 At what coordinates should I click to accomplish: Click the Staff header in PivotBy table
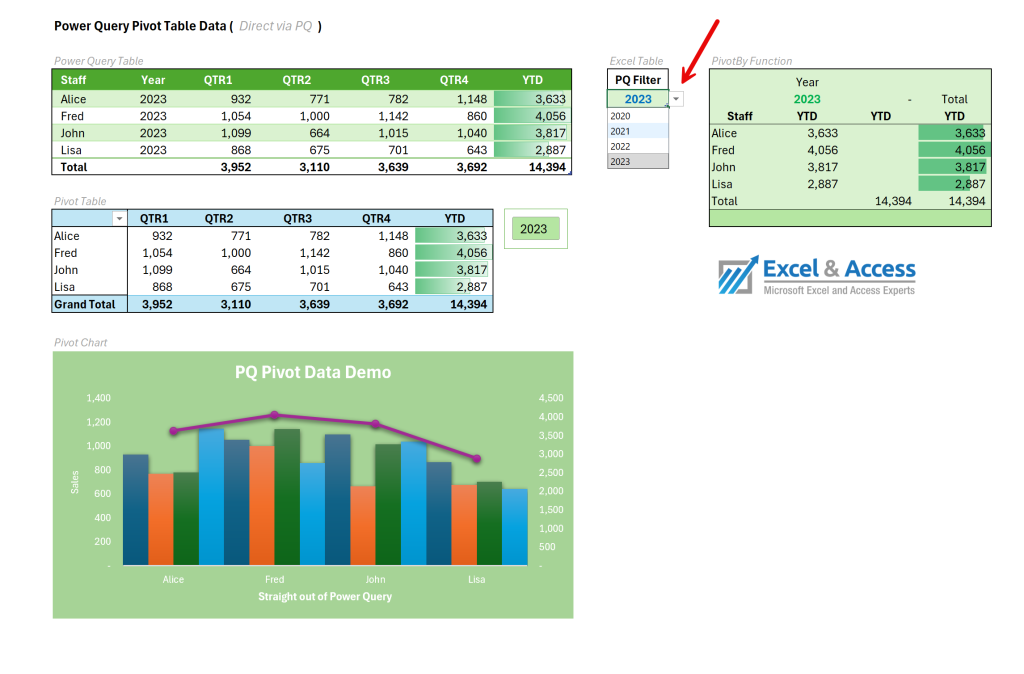click(x=739, y=116)
